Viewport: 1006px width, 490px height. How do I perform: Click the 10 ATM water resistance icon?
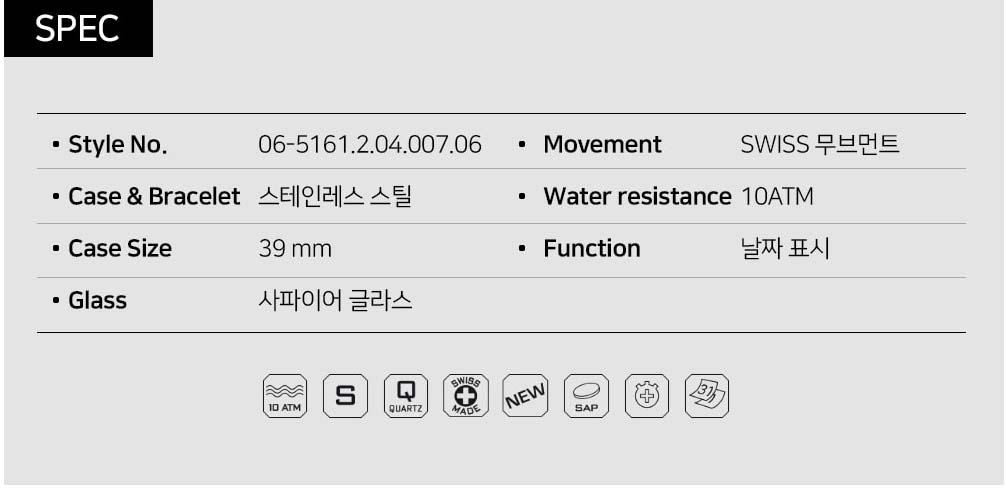click(285, 396)
